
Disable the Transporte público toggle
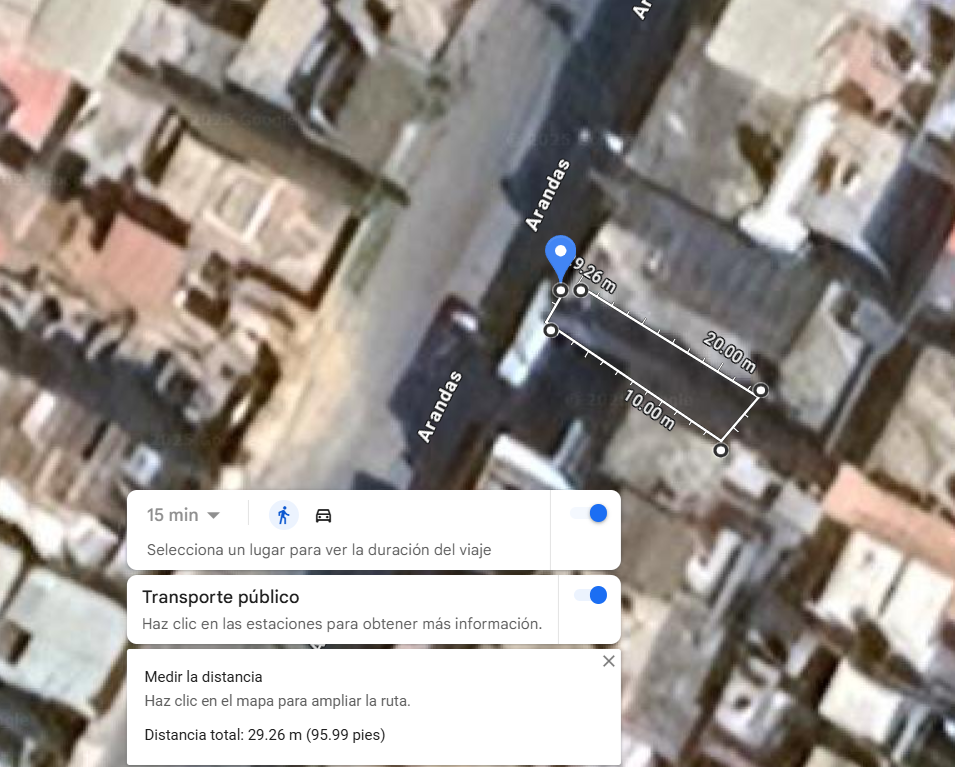click(590, 595)
